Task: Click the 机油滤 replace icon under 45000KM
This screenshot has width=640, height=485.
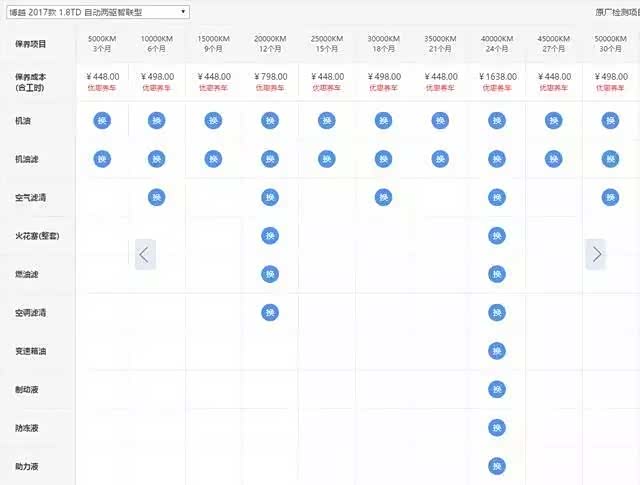Action: pyautogui.click(x=554, y=159)
